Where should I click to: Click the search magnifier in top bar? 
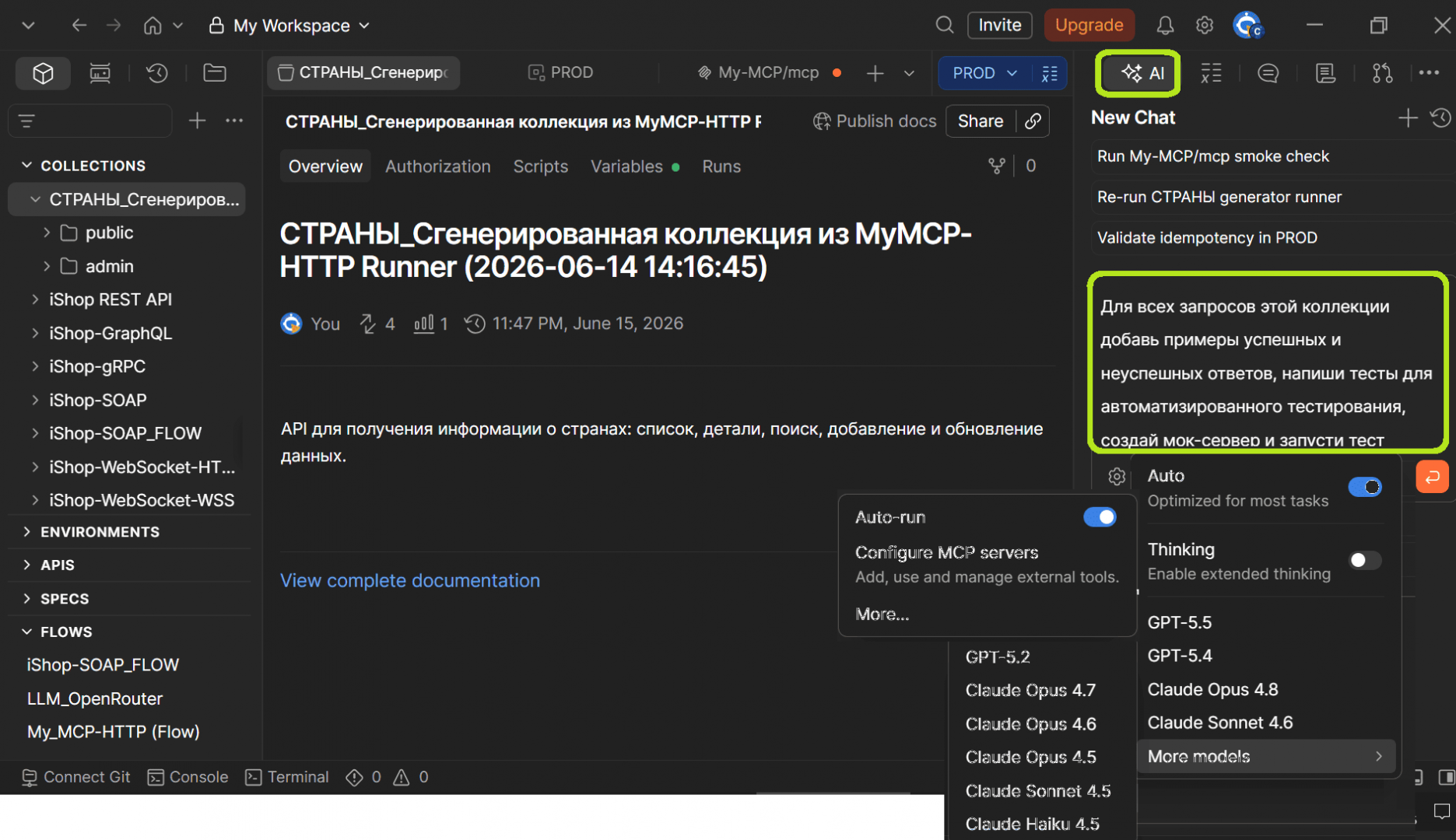(x=944, y=25)
